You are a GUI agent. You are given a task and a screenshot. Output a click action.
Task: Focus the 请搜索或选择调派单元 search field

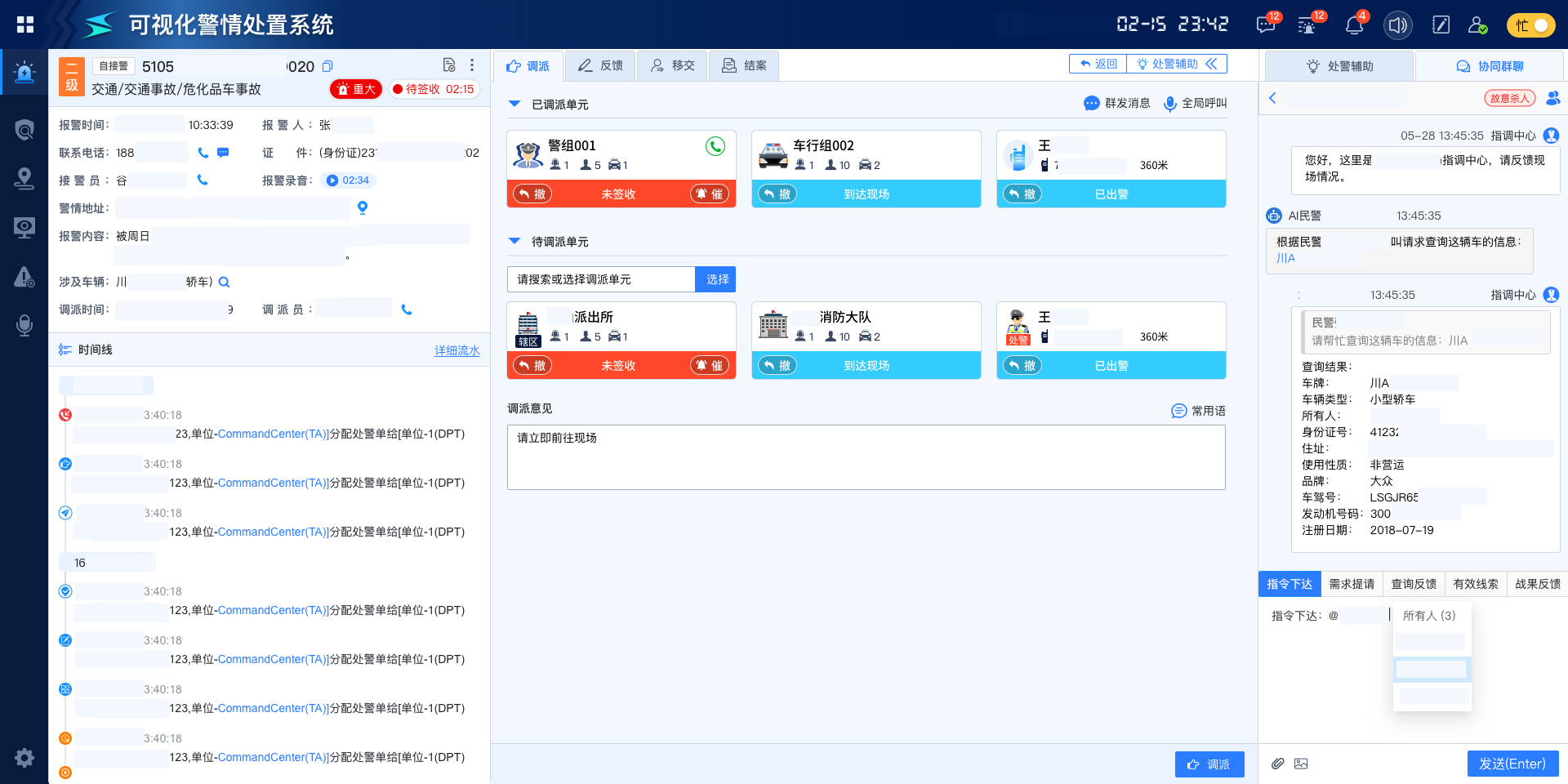click(601, 279)
